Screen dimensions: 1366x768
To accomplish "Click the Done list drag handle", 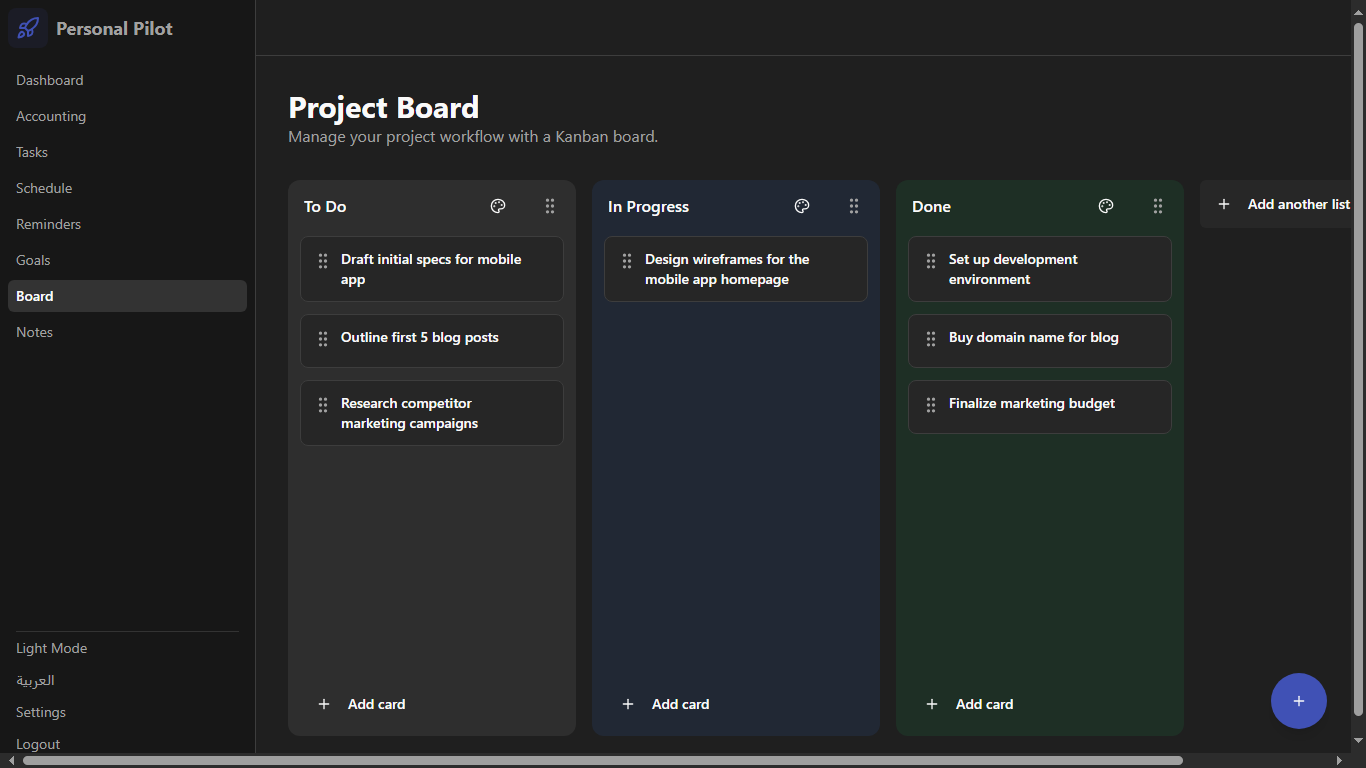I will (x=1158, y=206).
